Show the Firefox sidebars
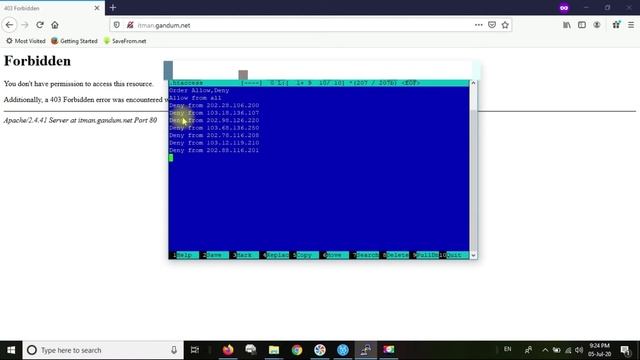This screenshot has height=360, width=640. tap(582, 25)
